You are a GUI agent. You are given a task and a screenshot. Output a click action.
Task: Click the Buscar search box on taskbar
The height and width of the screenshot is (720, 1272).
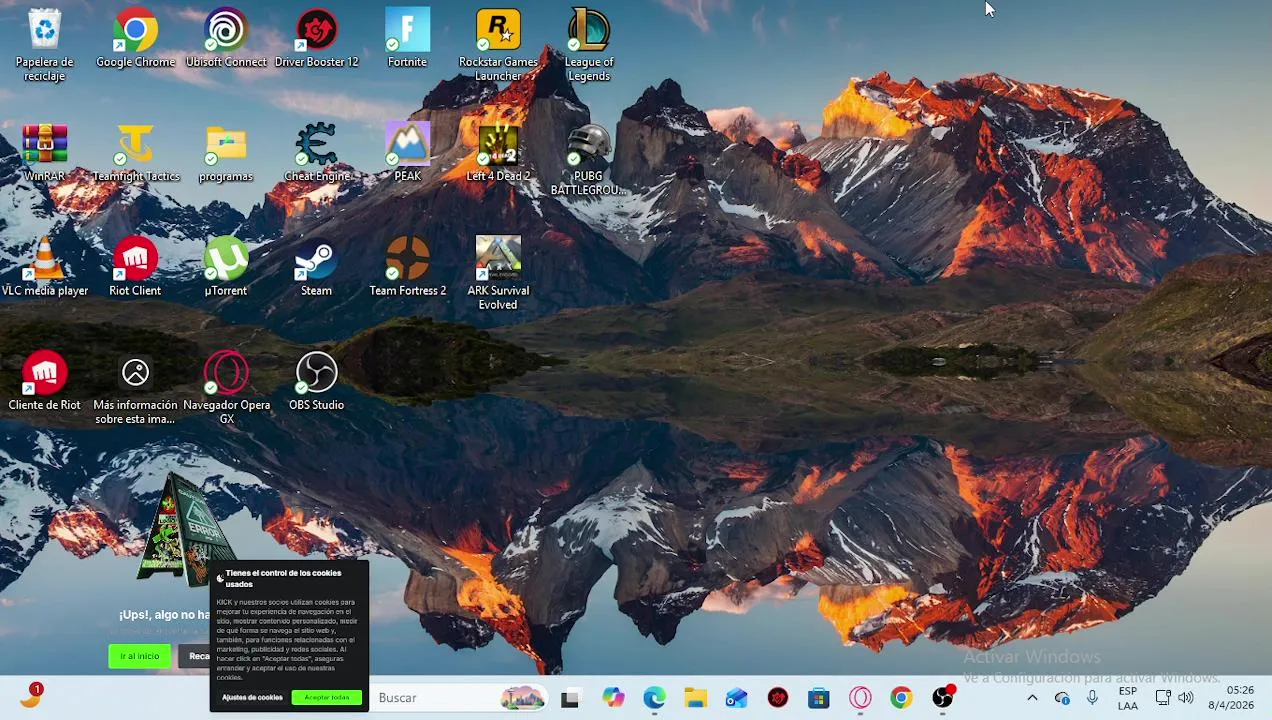click(460, 698)
